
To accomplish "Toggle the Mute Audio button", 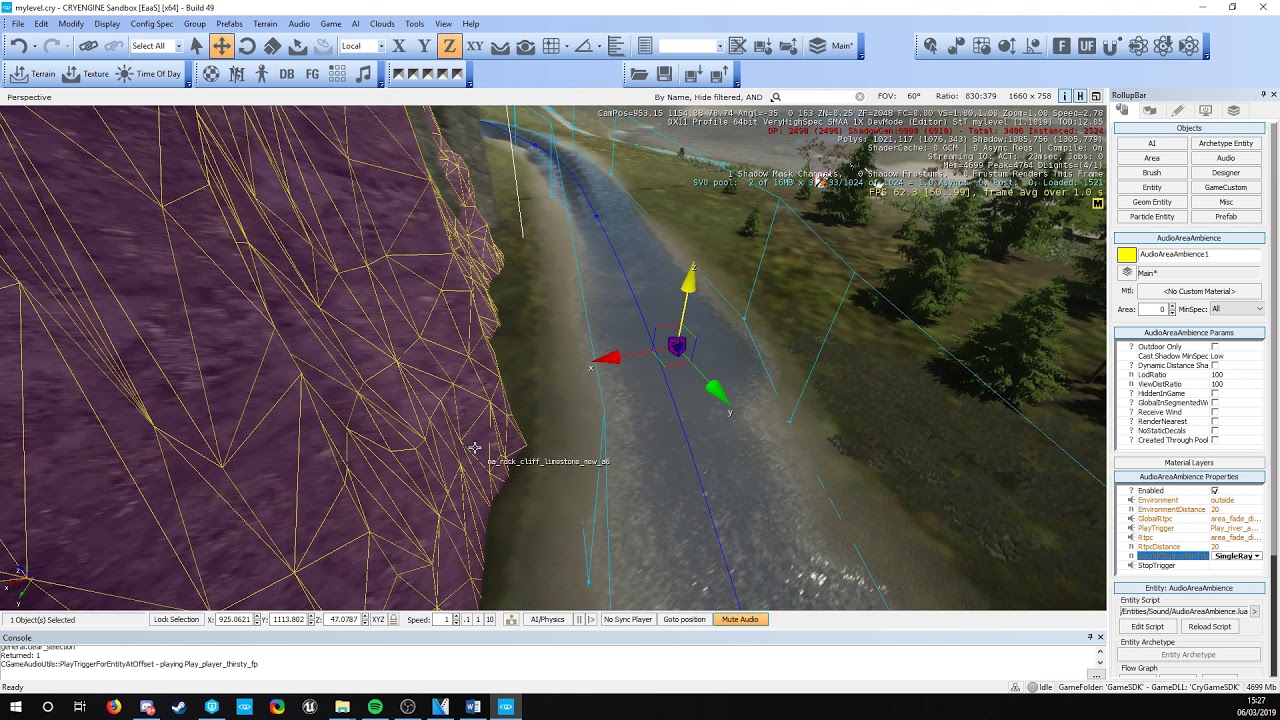I will point(740,620).
